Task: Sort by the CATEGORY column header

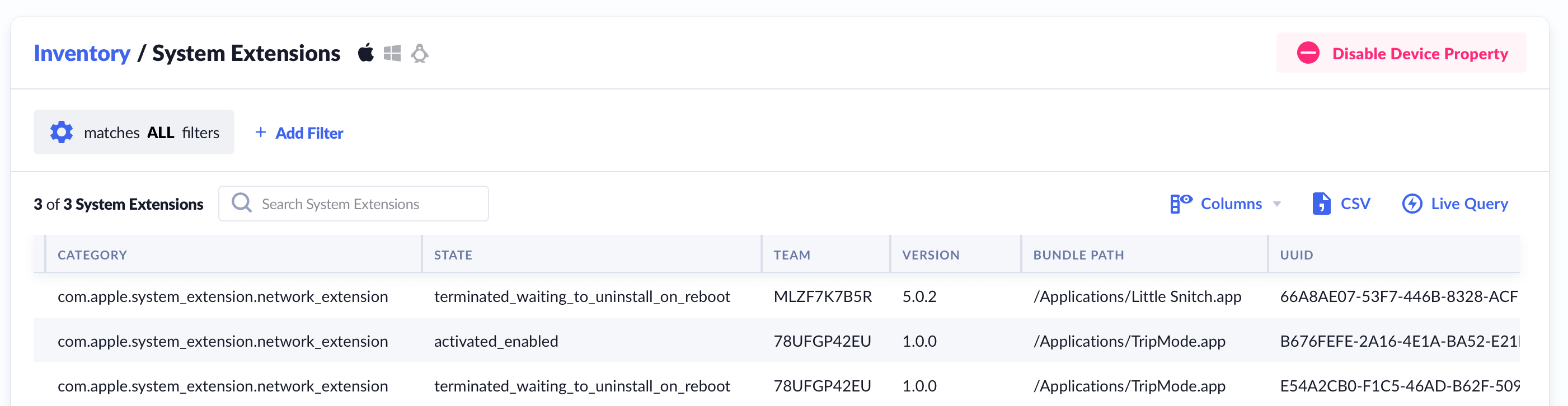Action: point(92,255)
